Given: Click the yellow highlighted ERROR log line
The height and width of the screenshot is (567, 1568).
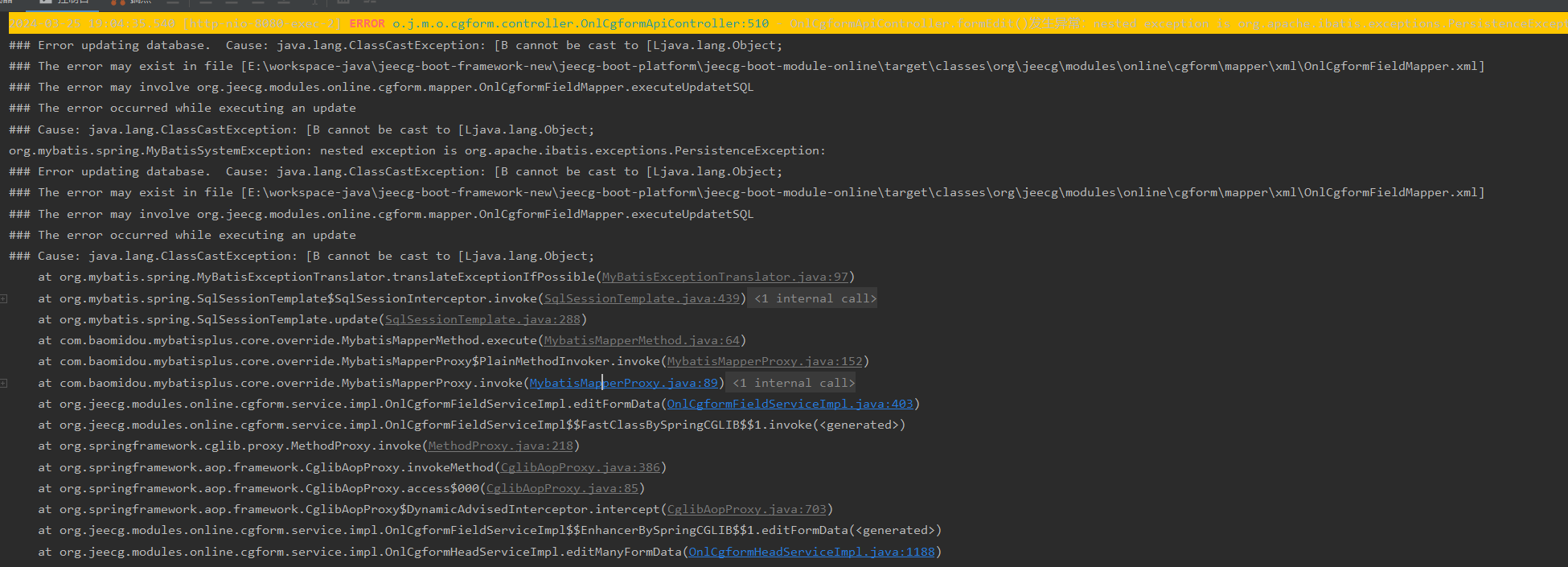Looking at the screenshot, I should pyautogui.click(x=563, y=23).
